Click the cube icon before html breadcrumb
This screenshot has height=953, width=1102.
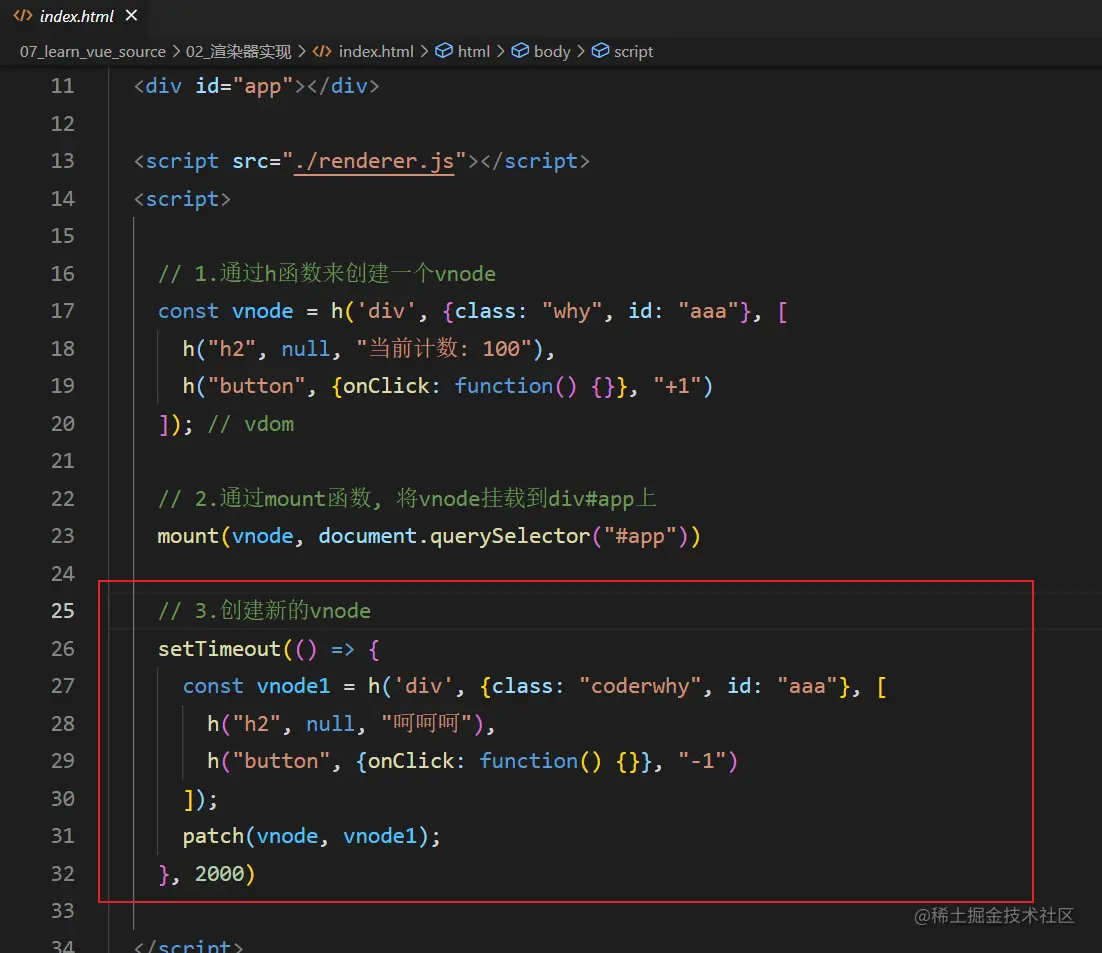pyautogui.click(x=443, y=51)
